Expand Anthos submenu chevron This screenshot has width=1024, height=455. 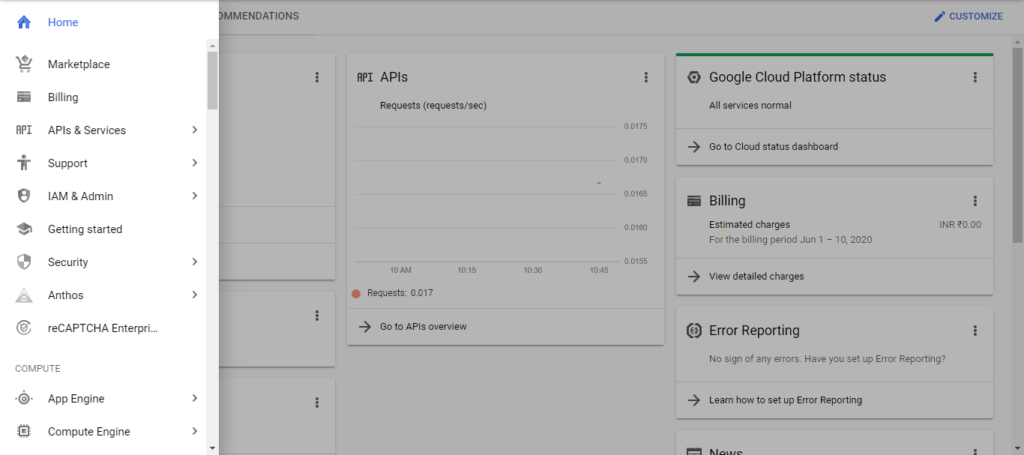195,295
